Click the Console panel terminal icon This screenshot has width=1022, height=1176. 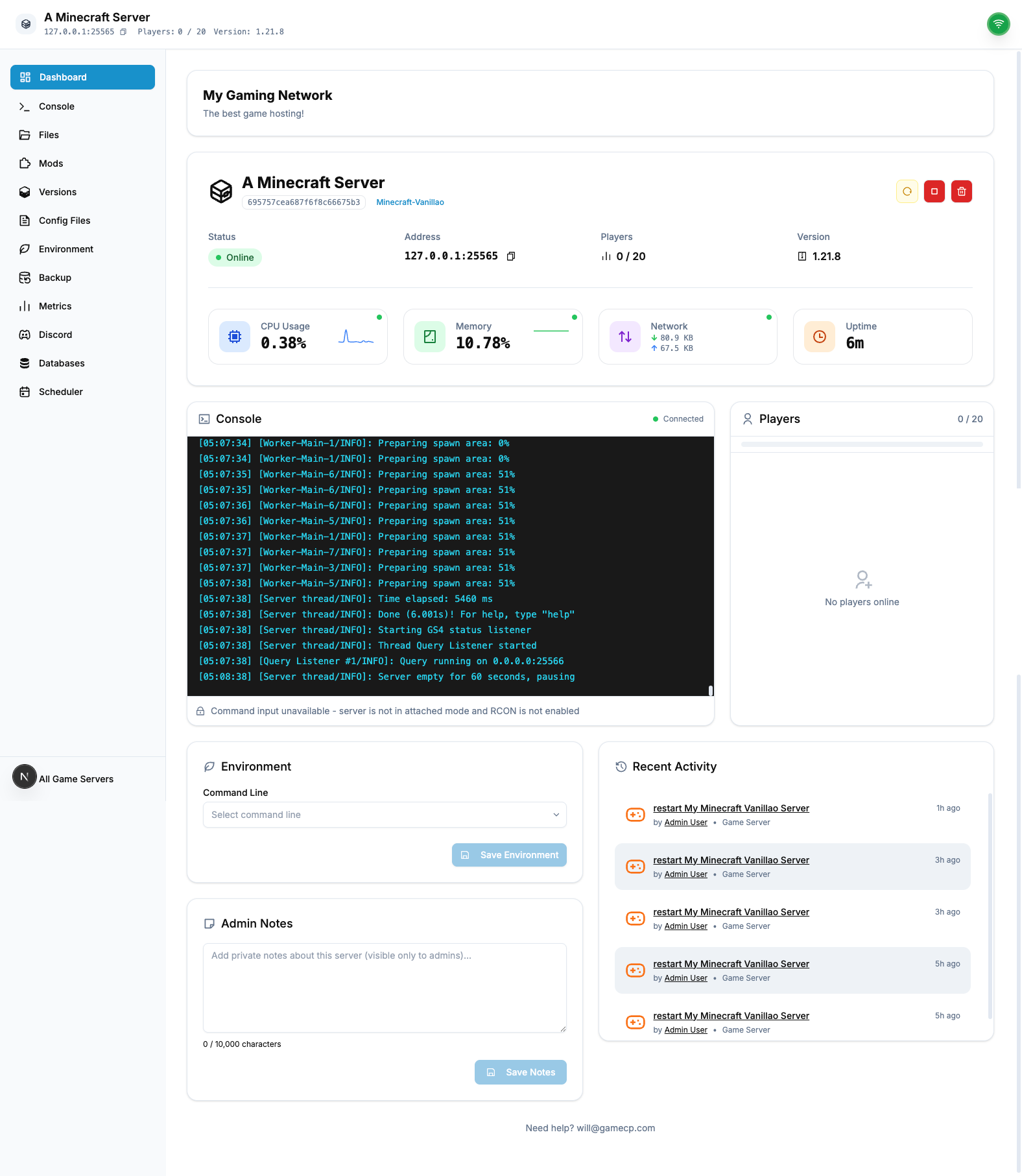click(204, 419)
